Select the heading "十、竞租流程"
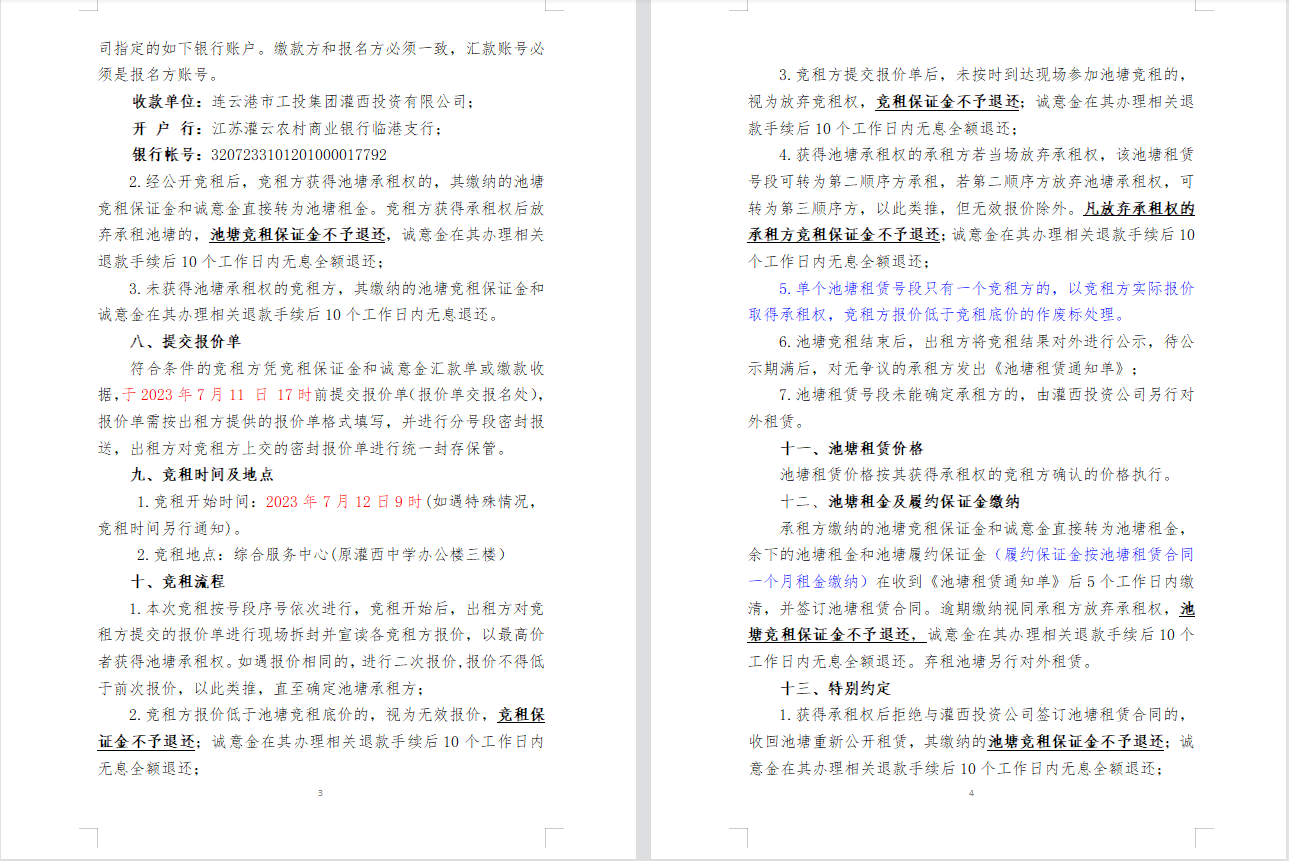Image resolution: width=1289 pixels, height=861 pixels. (177, 581)
